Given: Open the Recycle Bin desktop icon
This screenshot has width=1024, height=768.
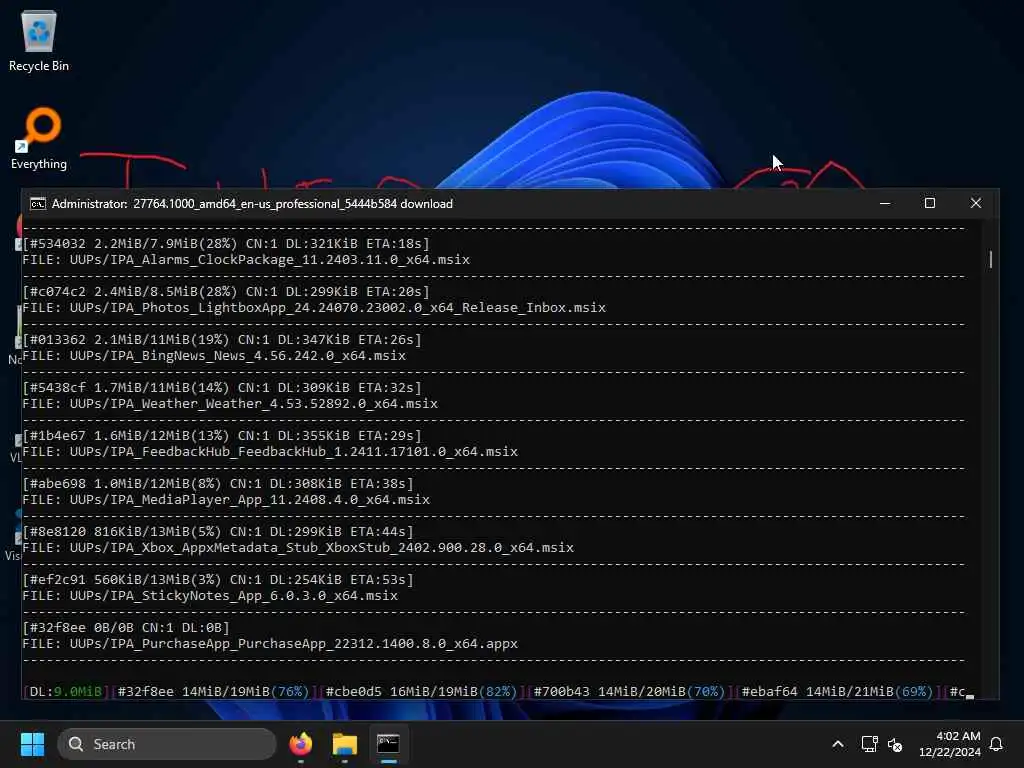Looking at the screenshot, I should tap(39, 40).
